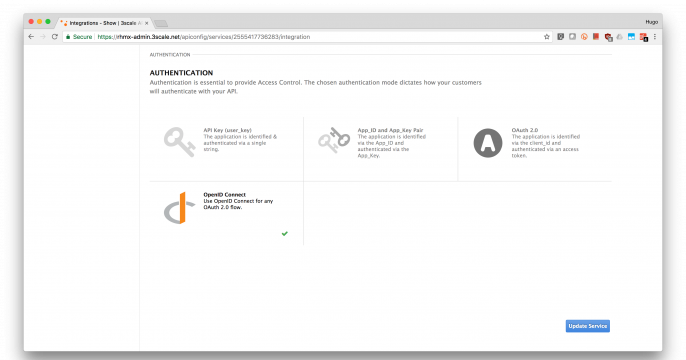686x360 pixels.
Task: Reload the page with the refresh icon
Action: (55, 37)
